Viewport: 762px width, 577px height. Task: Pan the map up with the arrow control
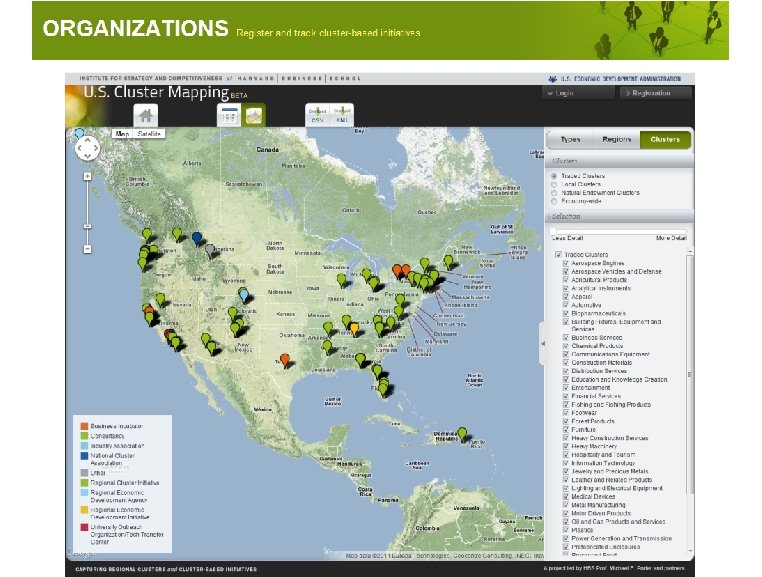87,140
